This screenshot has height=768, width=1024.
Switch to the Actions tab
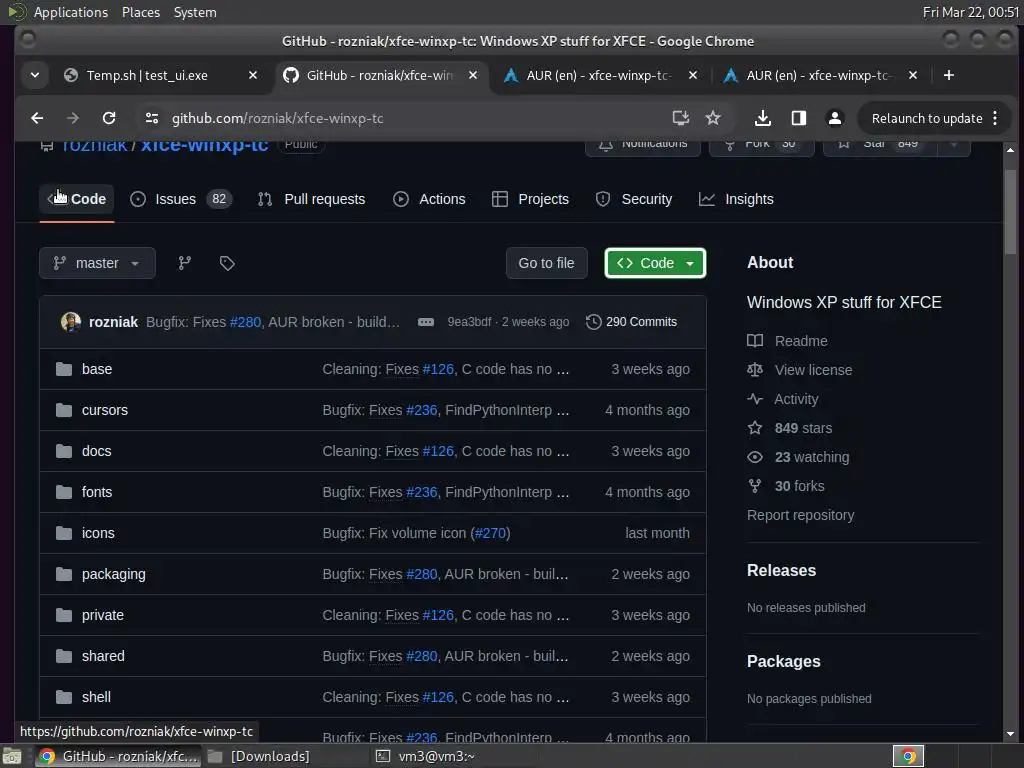click(x=429, y=199)
